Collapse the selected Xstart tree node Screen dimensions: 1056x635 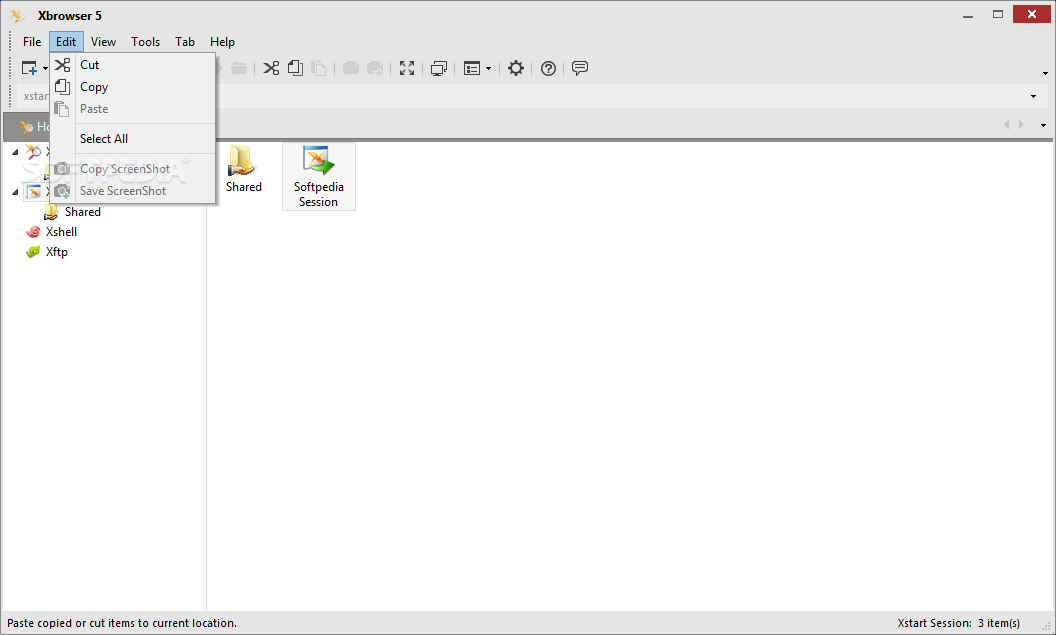[15, 192]
